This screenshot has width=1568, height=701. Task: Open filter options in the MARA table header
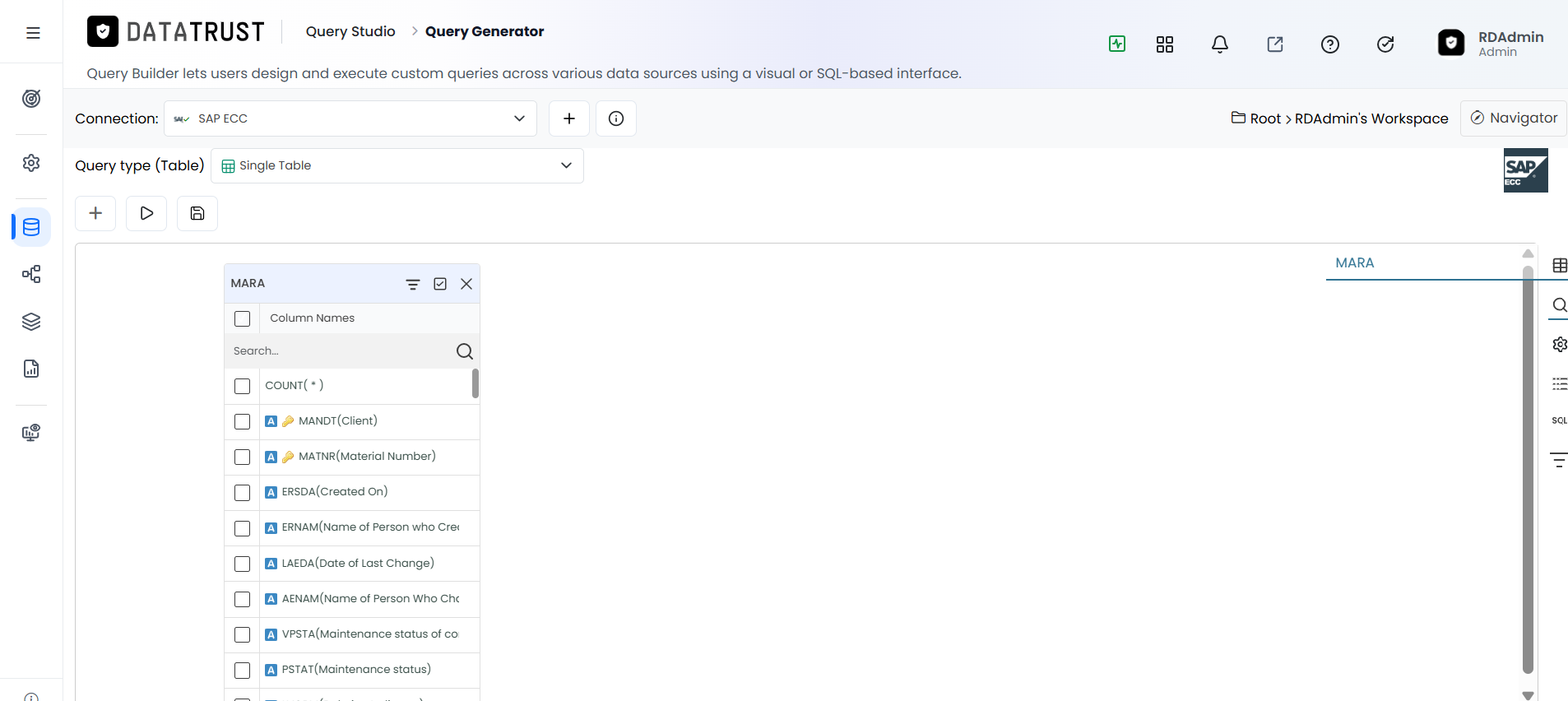413,284
